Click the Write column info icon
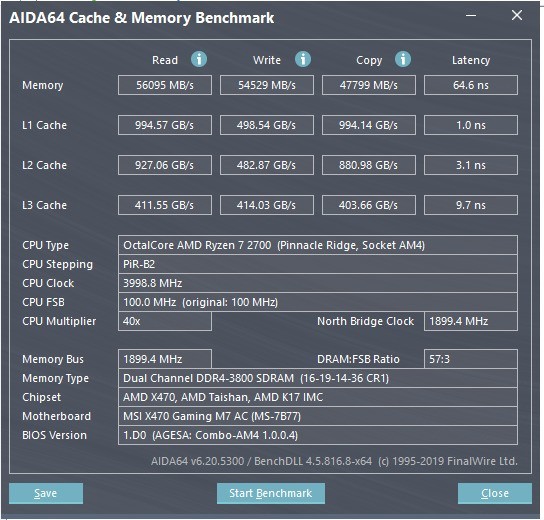This screenshot has height=520, width=544. click(x=303, y=59)
